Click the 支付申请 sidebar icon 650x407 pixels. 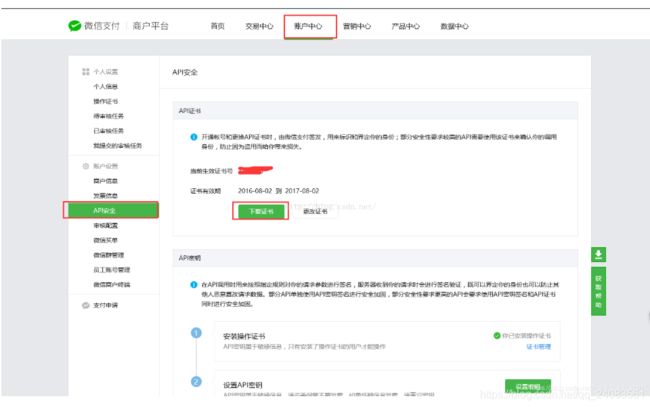click(x=86, y=305)
